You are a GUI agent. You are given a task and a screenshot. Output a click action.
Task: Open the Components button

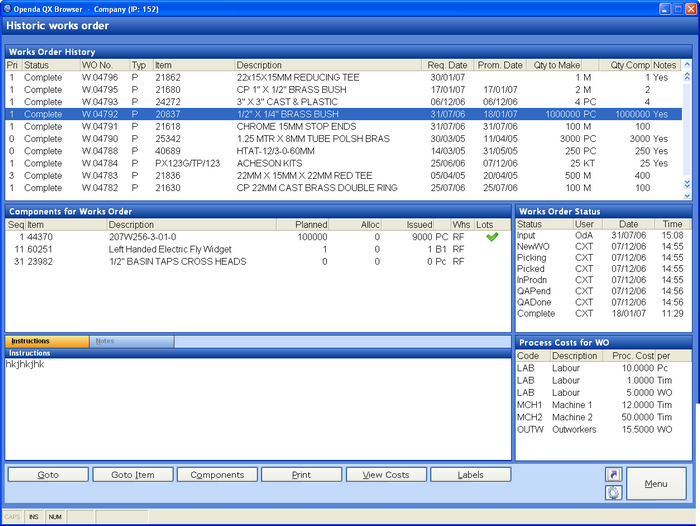tap(217, 475)
